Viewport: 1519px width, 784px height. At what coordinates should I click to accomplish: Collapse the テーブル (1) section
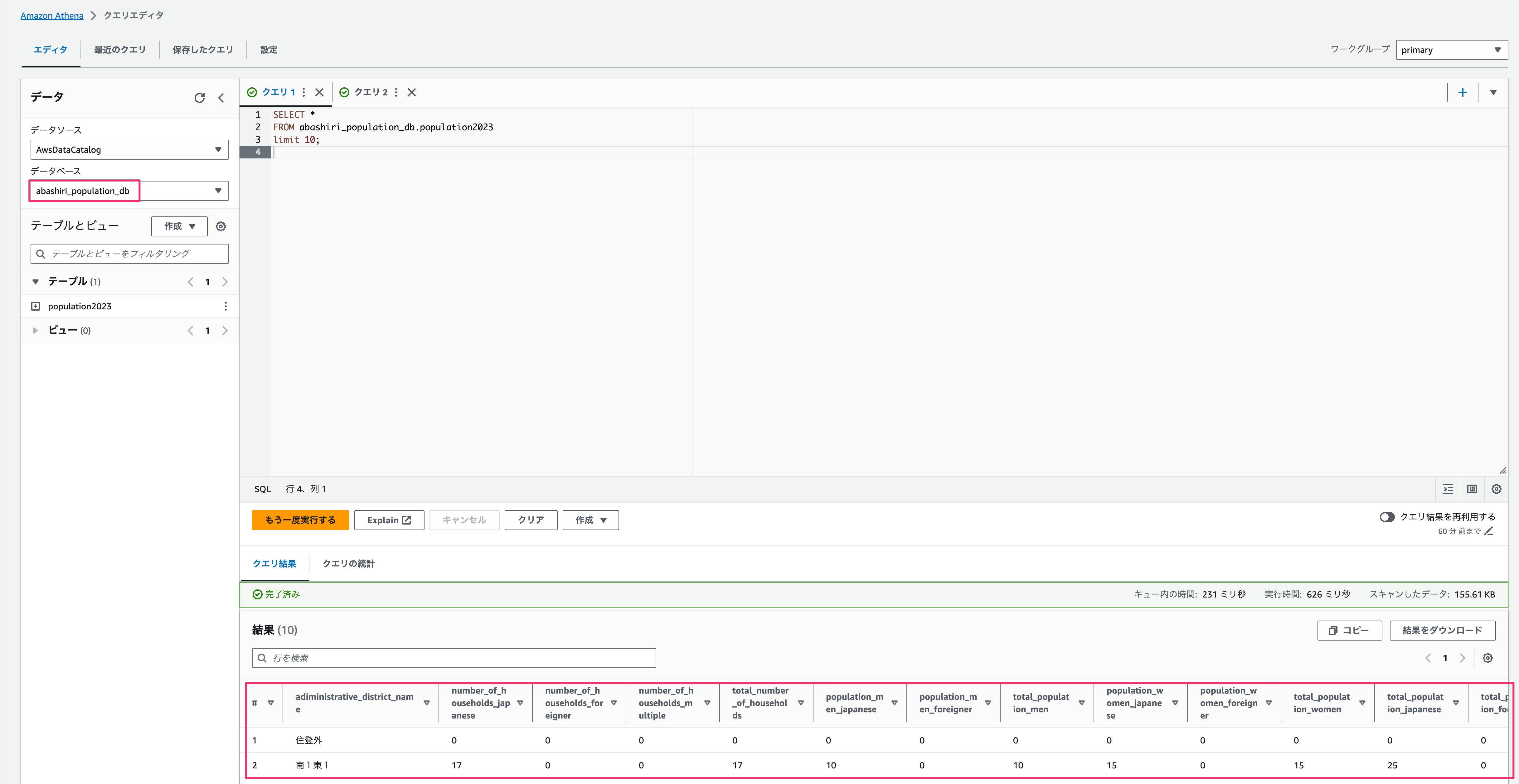[x=35, y=281]
